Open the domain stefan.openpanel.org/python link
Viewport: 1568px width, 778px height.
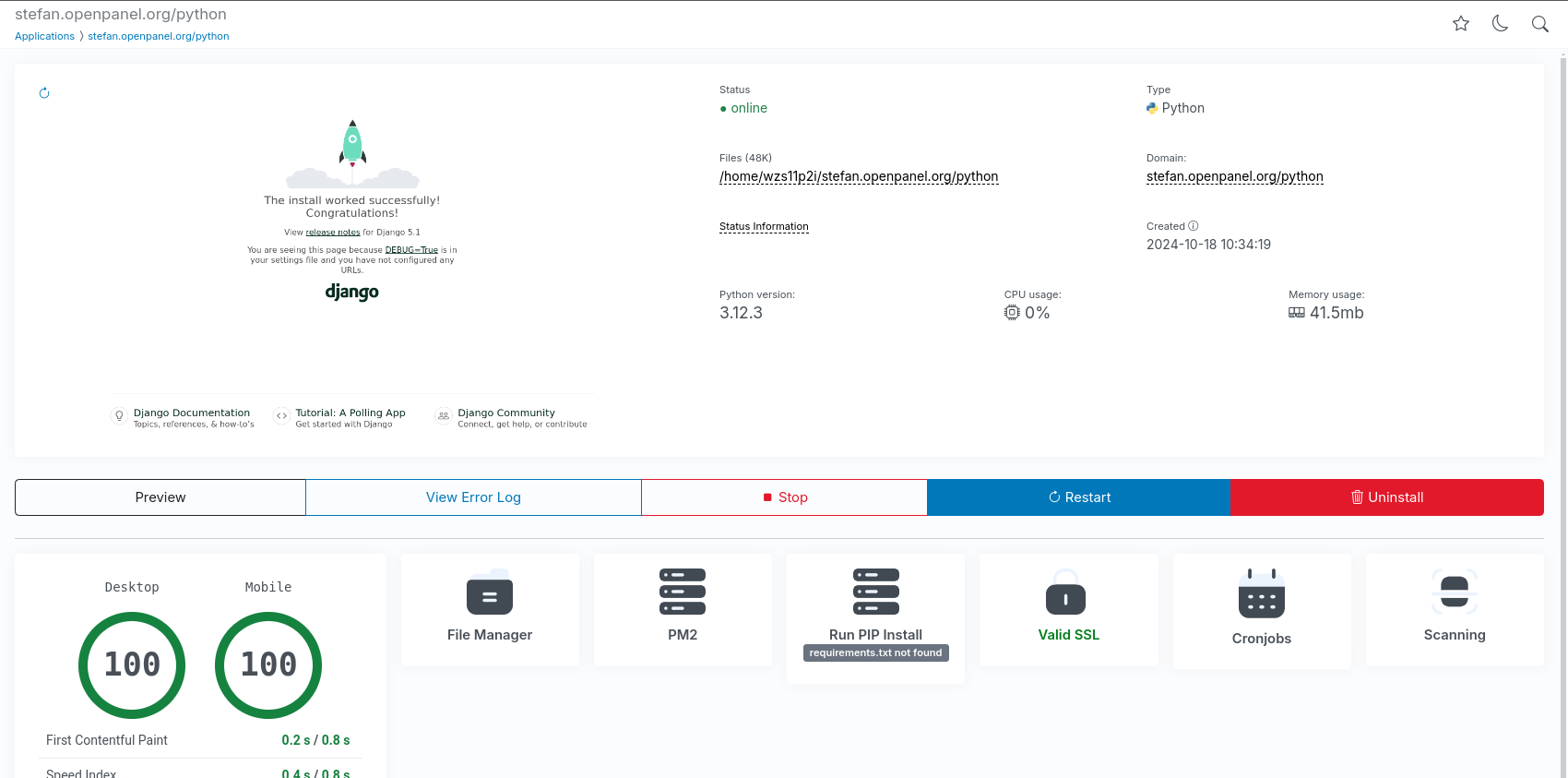click(1235, 176)
